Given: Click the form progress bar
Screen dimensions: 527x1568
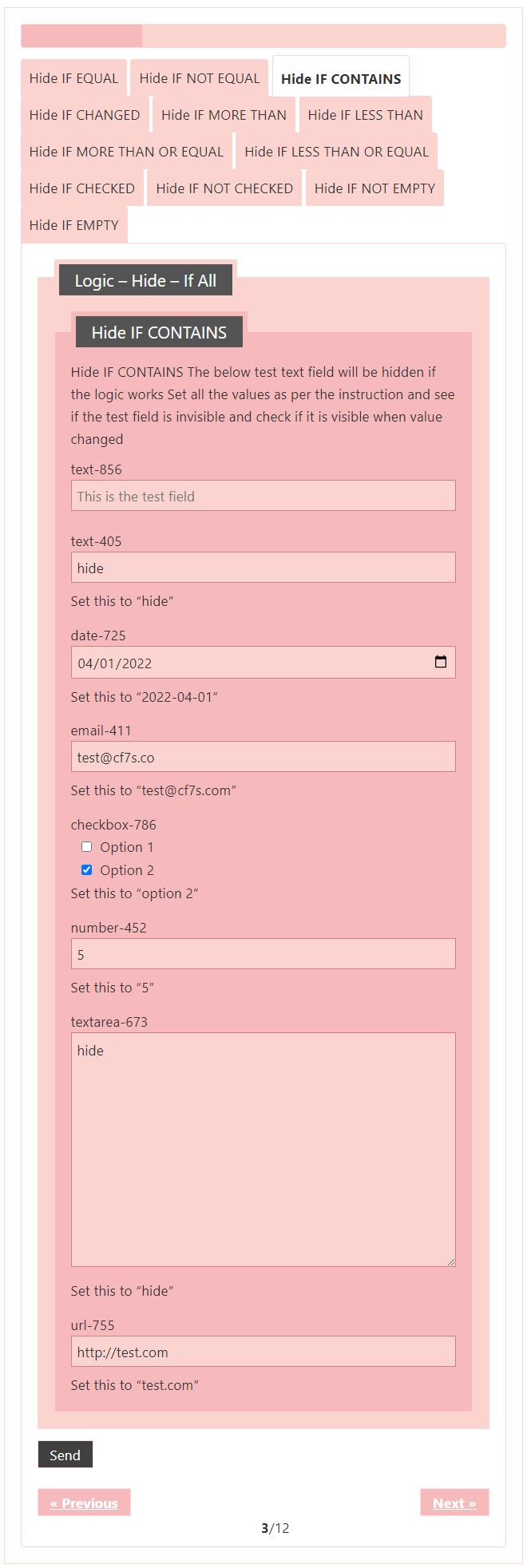Looking at the screenshot, I should [x=263, y=36].
